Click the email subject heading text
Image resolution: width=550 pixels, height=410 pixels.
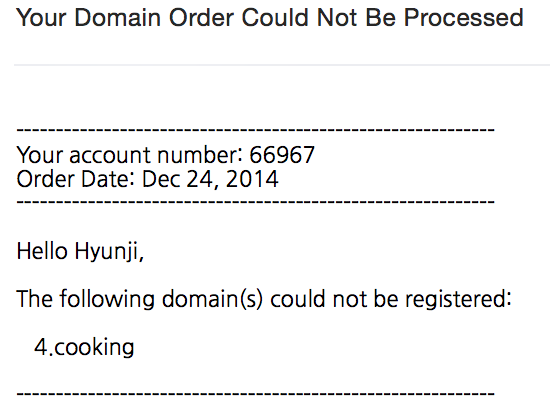(x=270, y=18)
